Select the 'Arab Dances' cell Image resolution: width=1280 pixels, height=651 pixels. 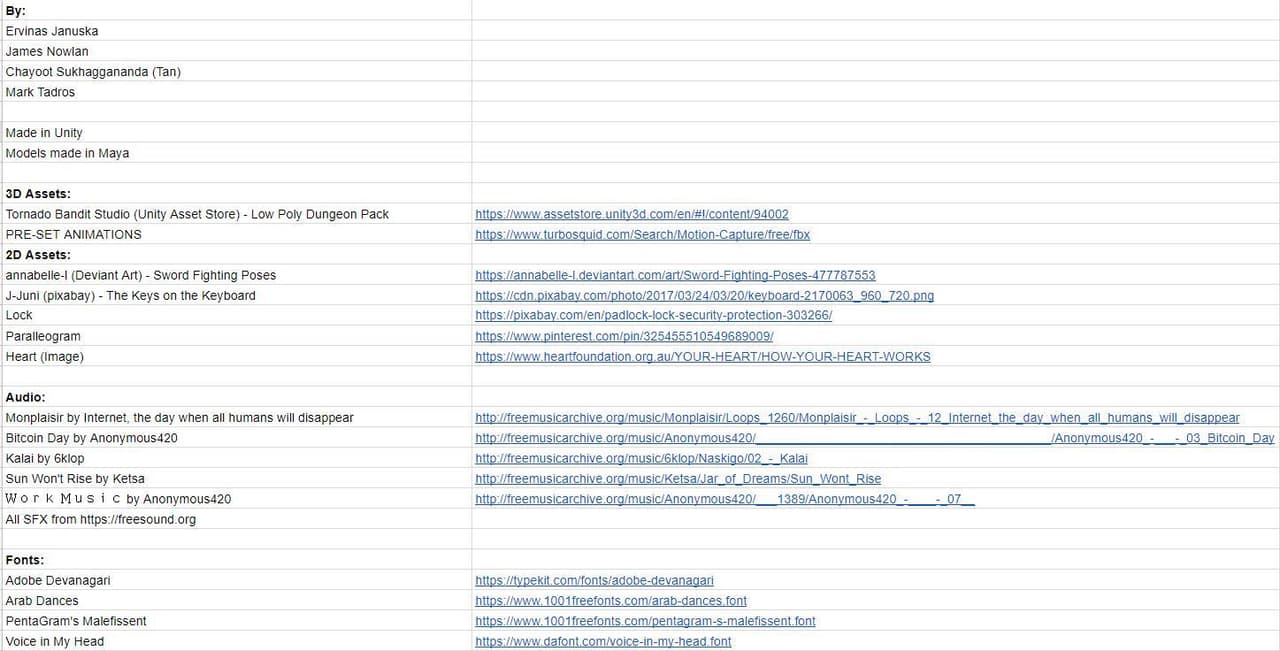point(236,600)
